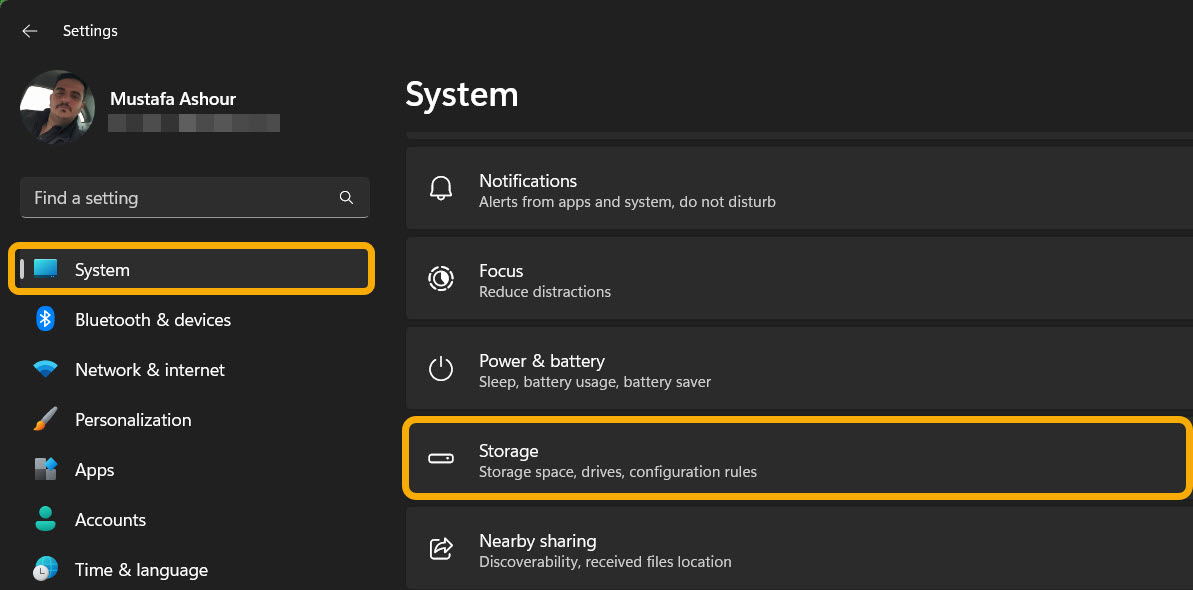The height and width of the screenshot is (590, 1193).
Task: Click the Accounts icon
Action: pos(45,519)
